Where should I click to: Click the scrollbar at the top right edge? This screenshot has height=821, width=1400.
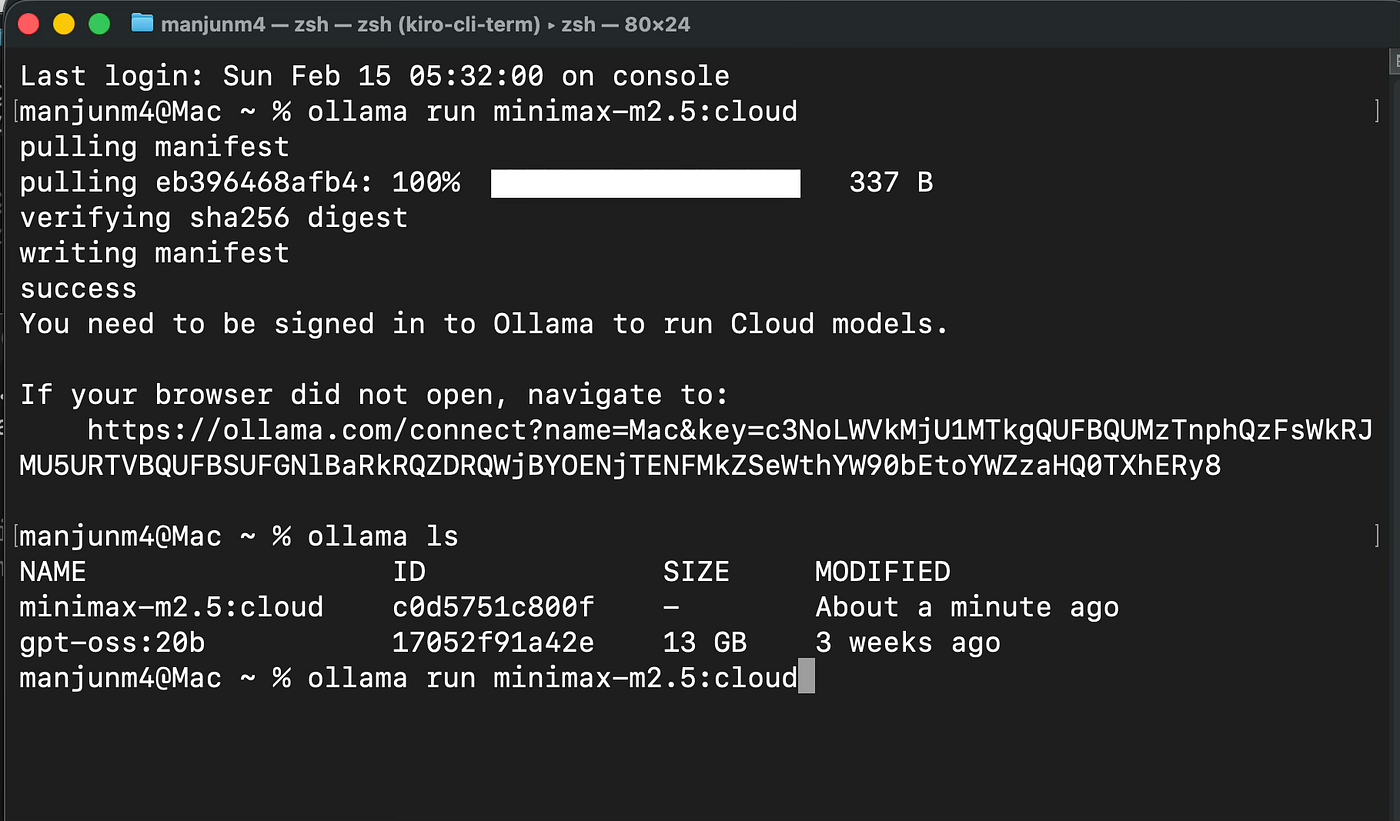1394,62
